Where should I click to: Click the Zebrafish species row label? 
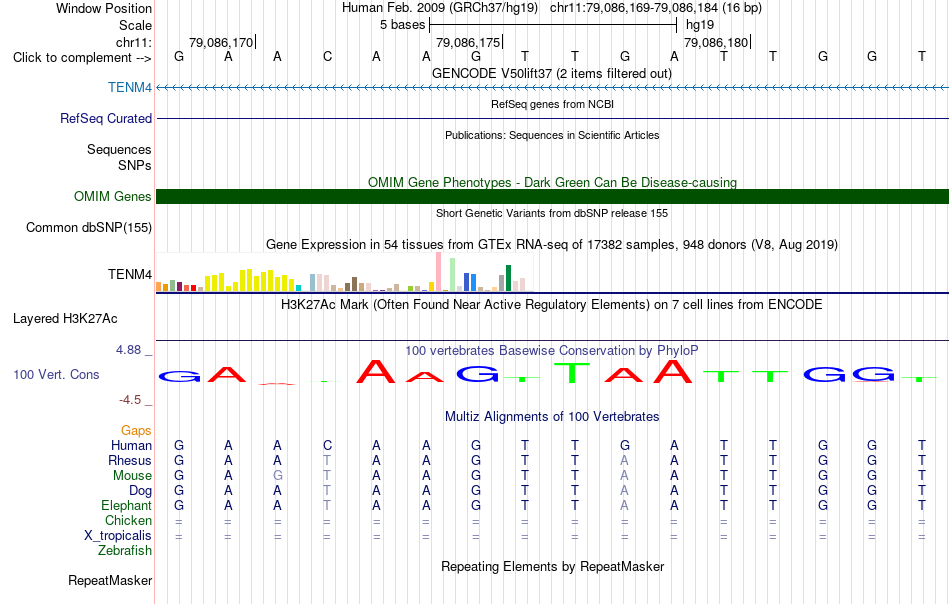click(125, 551)
